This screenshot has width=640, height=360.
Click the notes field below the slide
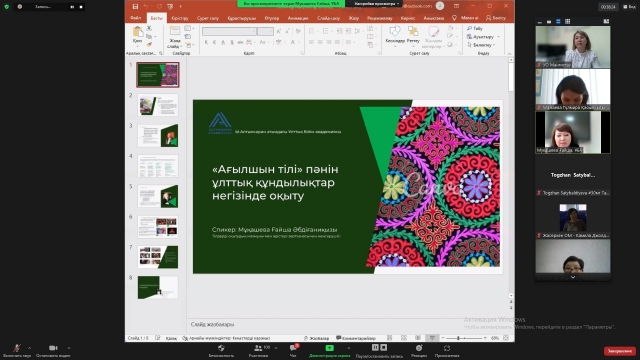[x=347, y=324]
